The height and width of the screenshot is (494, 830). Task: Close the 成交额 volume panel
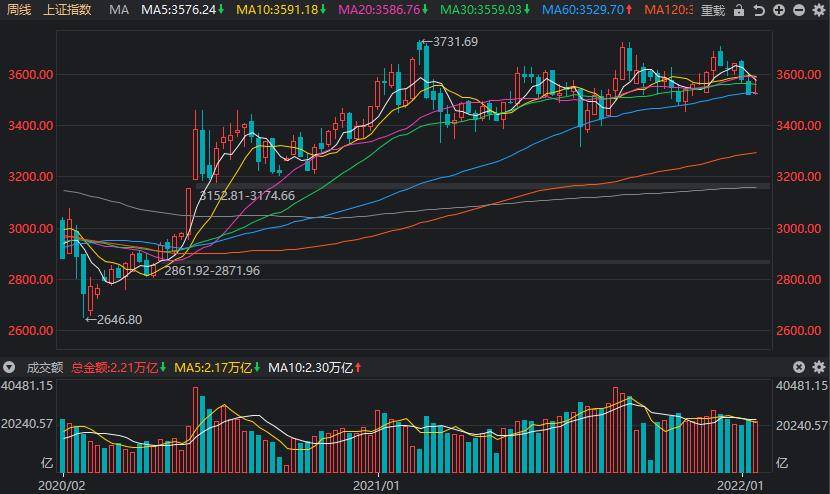(x=798, y=368)
